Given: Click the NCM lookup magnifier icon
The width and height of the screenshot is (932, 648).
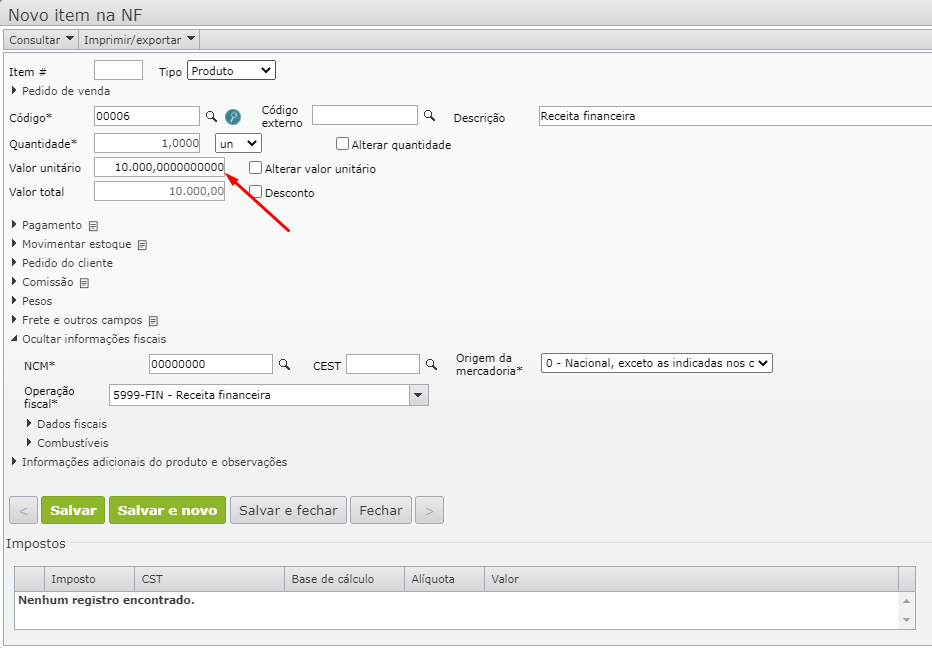Looking at the screenshot, I should click(284, 364).
